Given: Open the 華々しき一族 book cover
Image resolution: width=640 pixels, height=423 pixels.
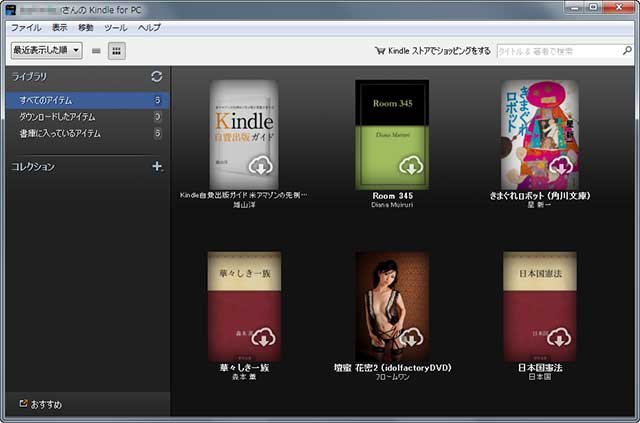Looking at the screenshot, I should click(244, 306).
